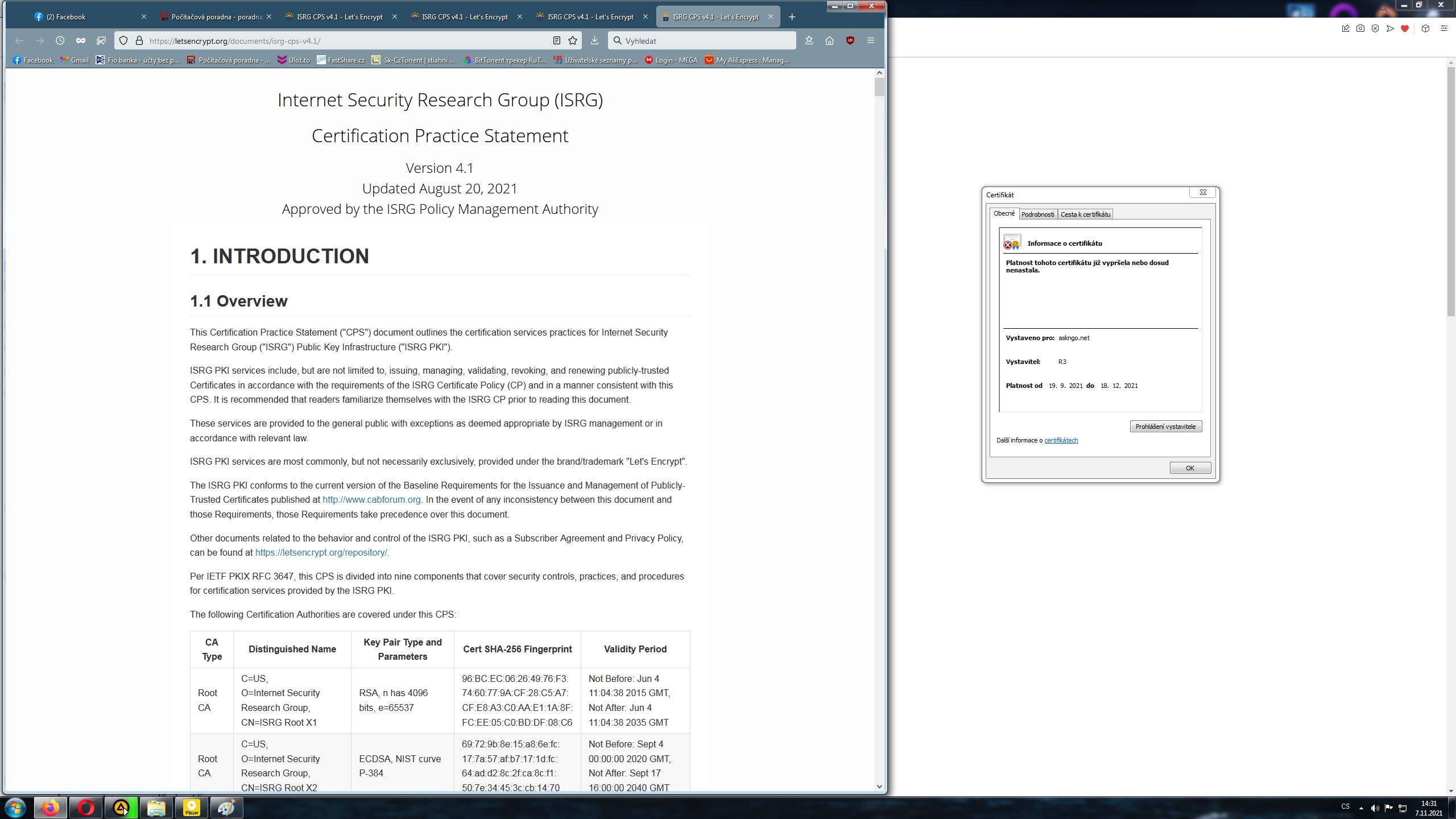Bookmark page with the star icon
This screenshot has width=1456, height=819.
(x=573, y=40)
